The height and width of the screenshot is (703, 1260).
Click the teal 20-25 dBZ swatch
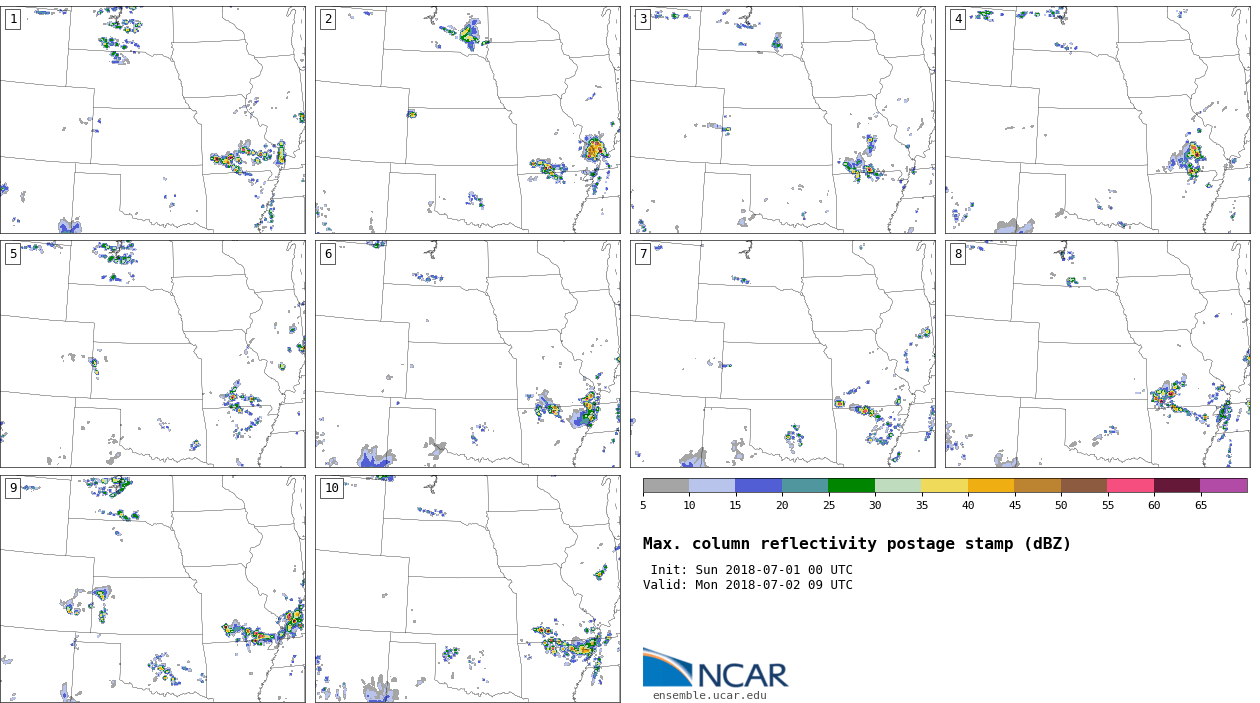(x=805, y=485)
